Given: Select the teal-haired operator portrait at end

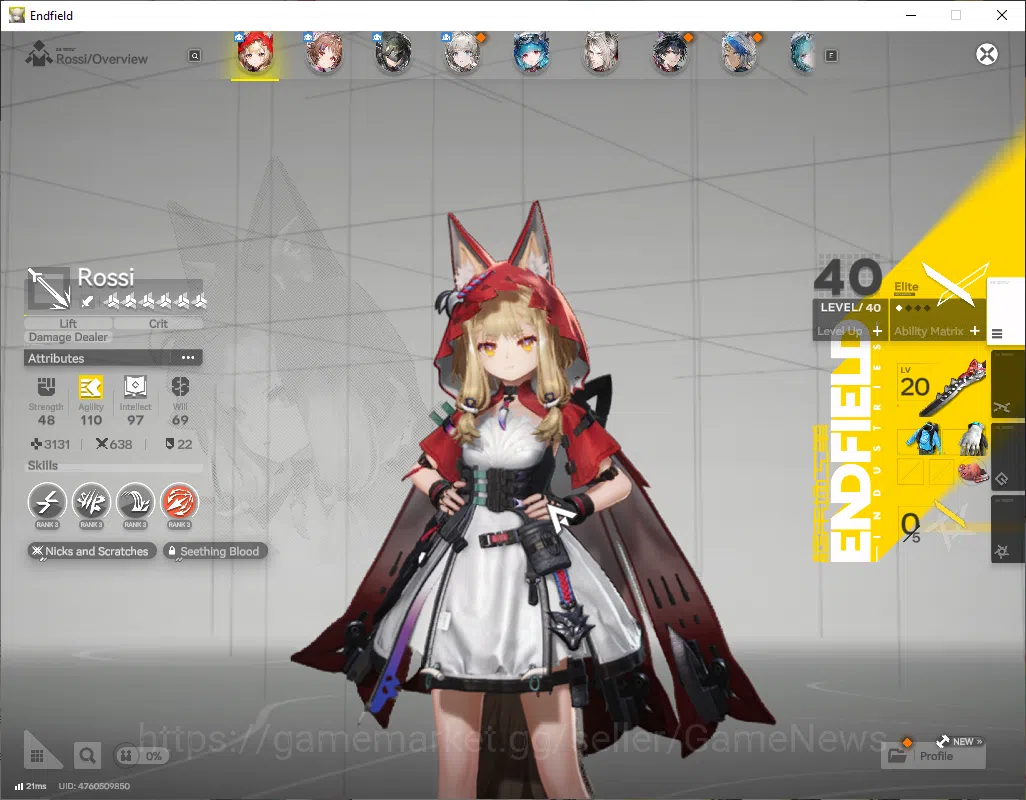Looking at the screenshot, I should pos(803,53).
